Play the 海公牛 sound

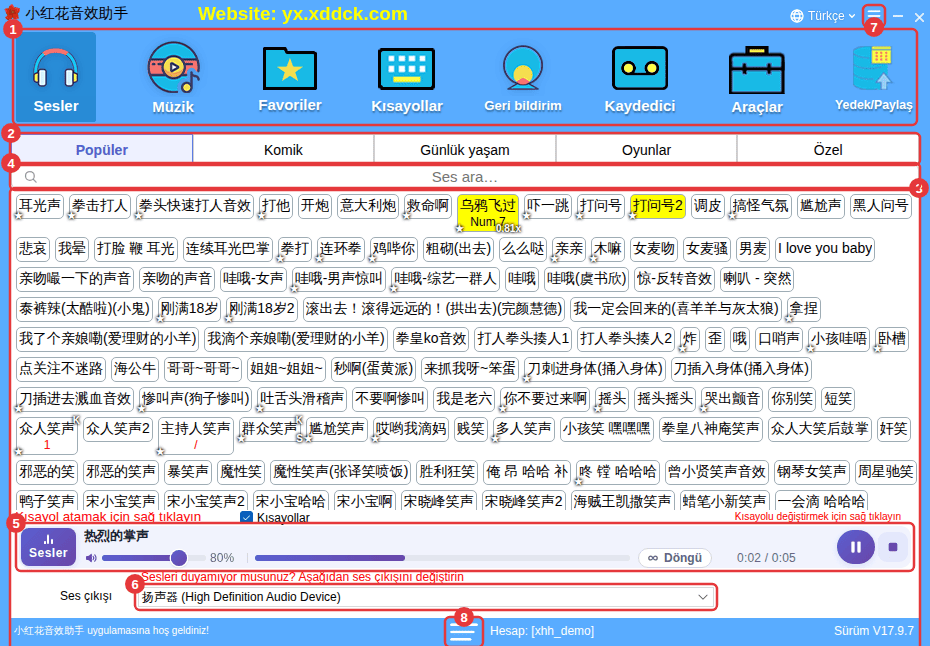pyautogui.click(x=135, y=369)
